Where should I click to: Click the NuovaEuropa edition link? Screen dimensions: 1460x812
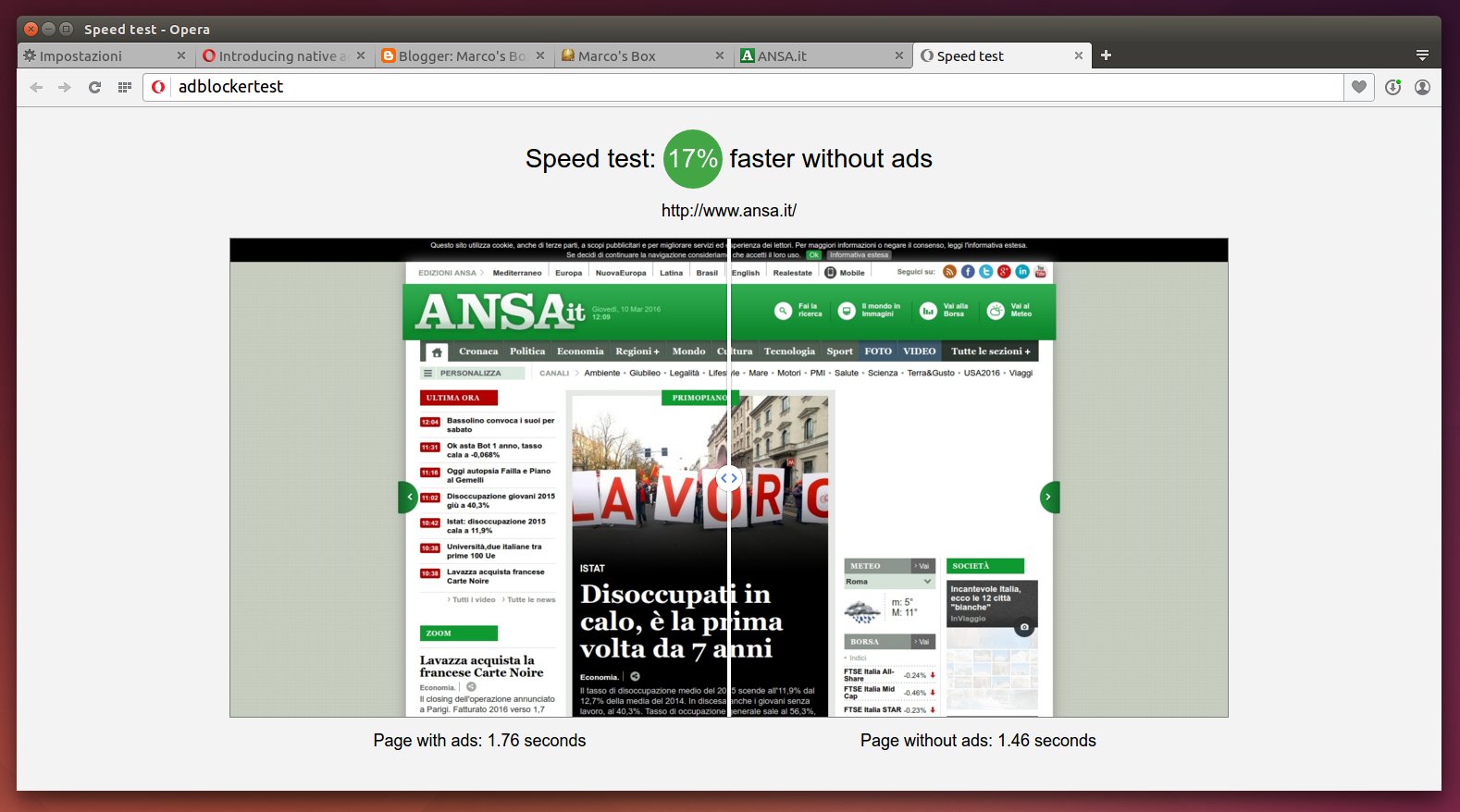pos(621,273)
